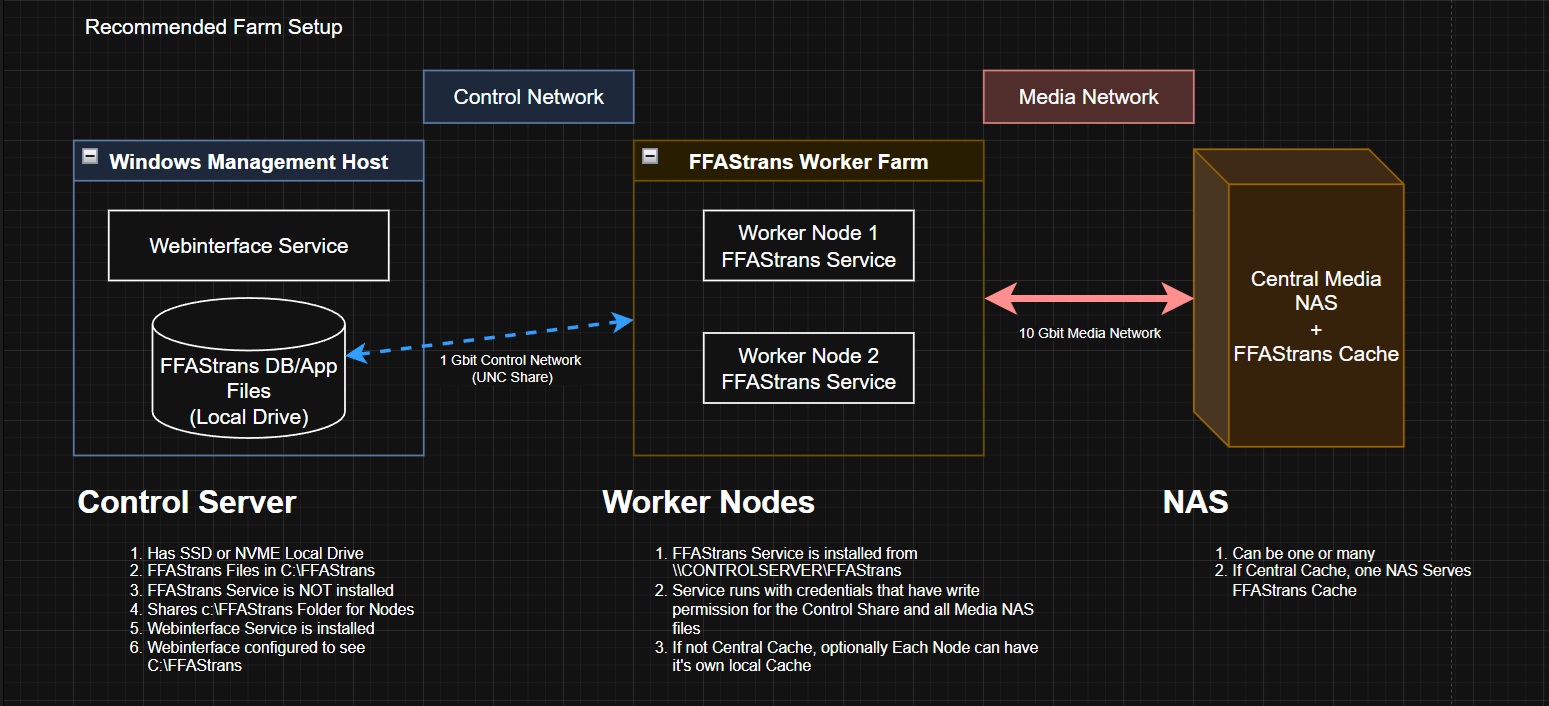The width and height of the screenshot is (1549, 706).
Task: Click 'Shares c:\FFAStrans Folder for Nodes' line
Action: [x=280, y=609]
